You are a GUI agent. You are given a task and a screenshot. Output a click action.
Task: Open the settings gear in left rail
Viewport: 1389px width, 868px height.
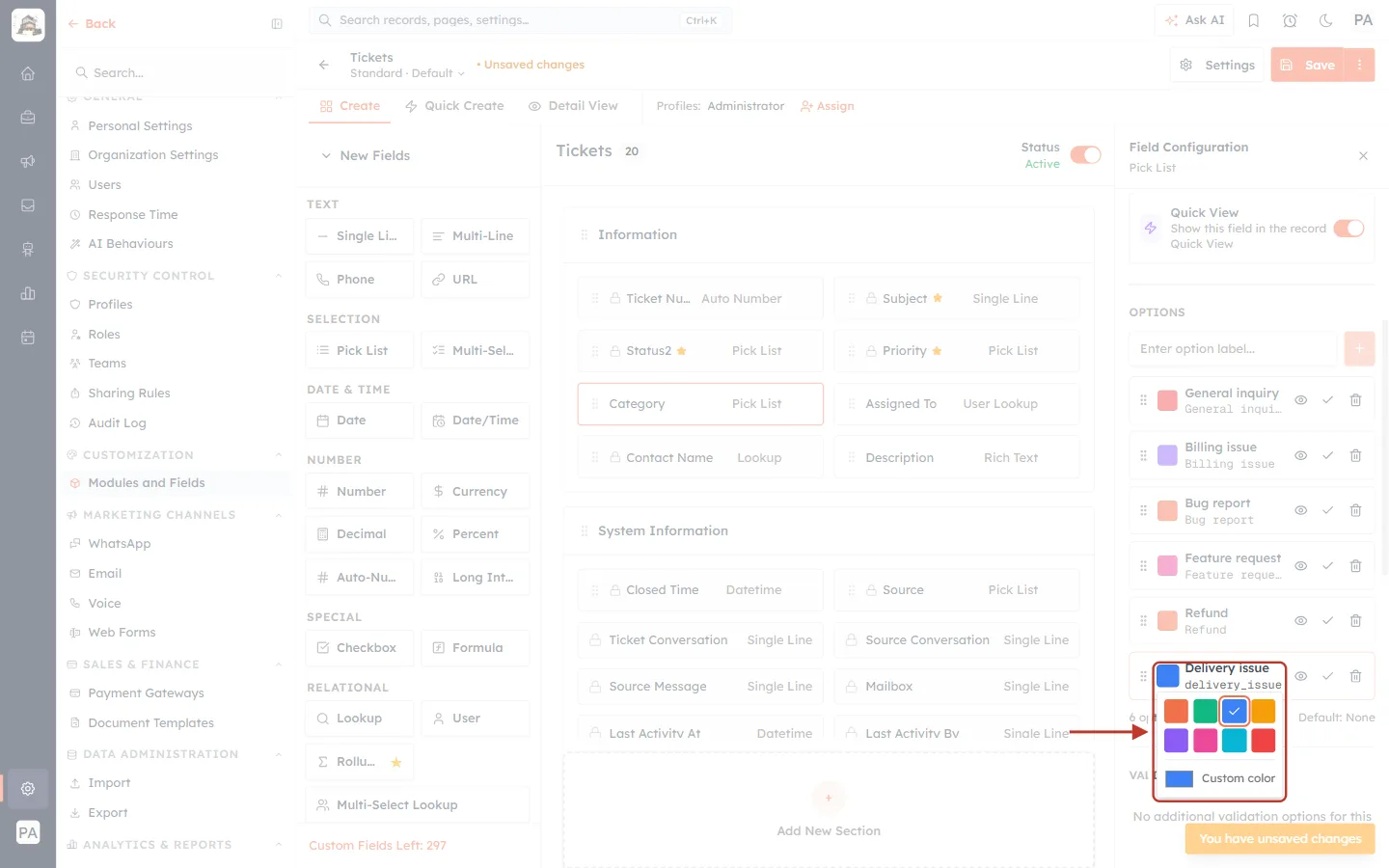click(x=28, y=788)
